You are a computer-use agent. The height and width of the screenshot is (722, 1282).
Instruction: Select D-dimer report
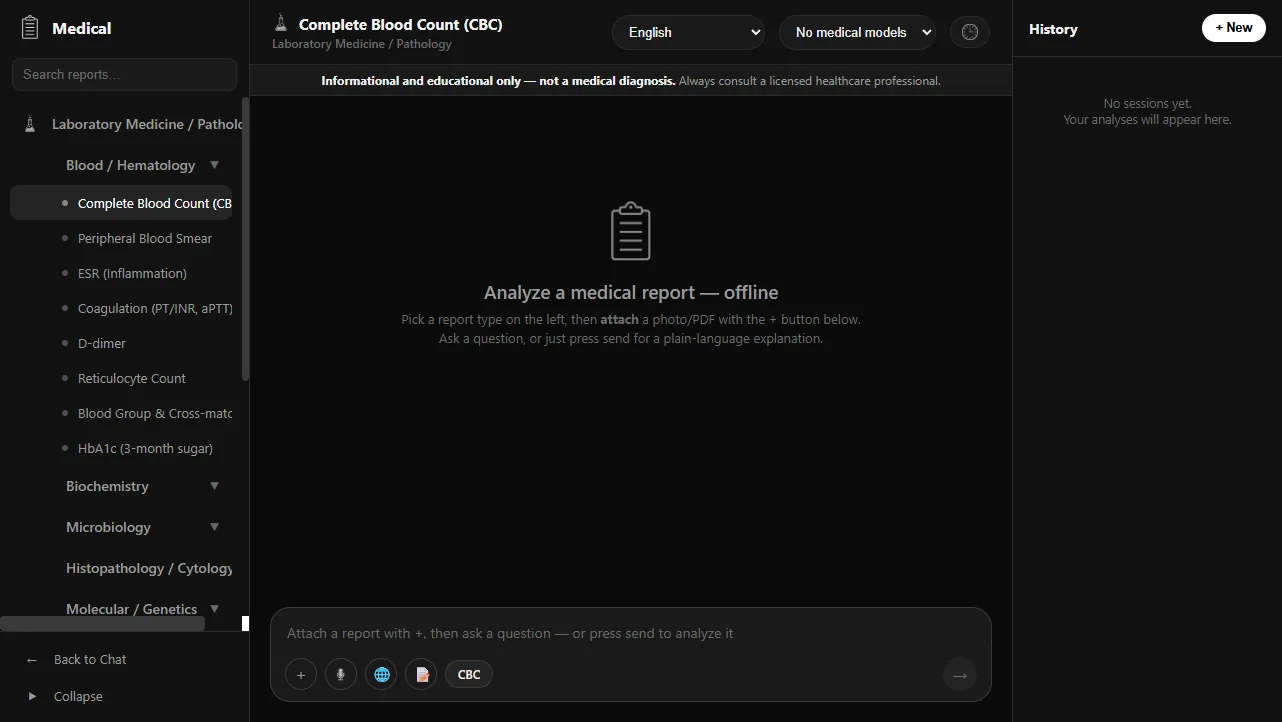(121, 343)
